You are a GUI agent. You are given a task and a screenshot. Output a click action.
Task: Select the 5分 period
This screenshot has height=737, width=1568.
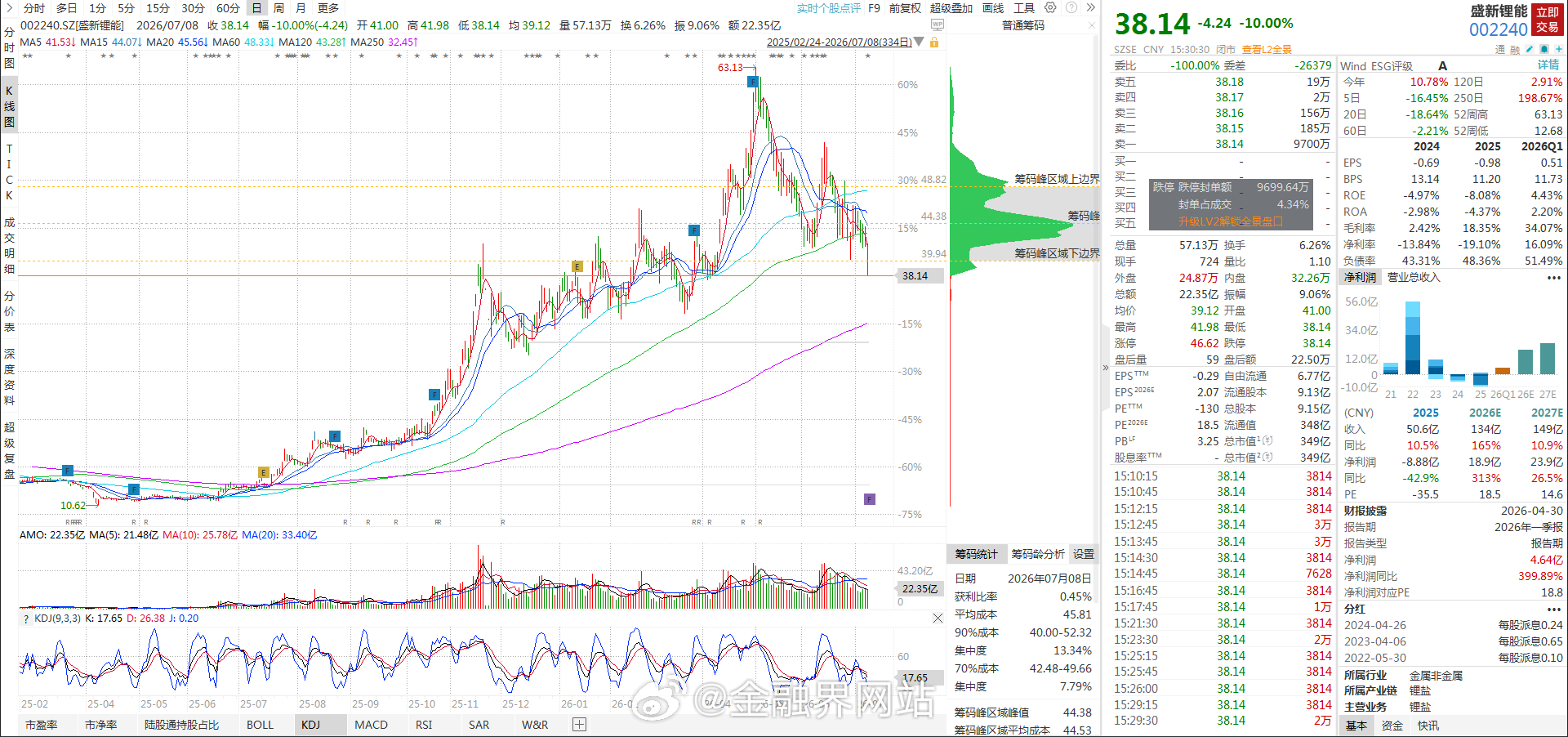click(126, 7)
